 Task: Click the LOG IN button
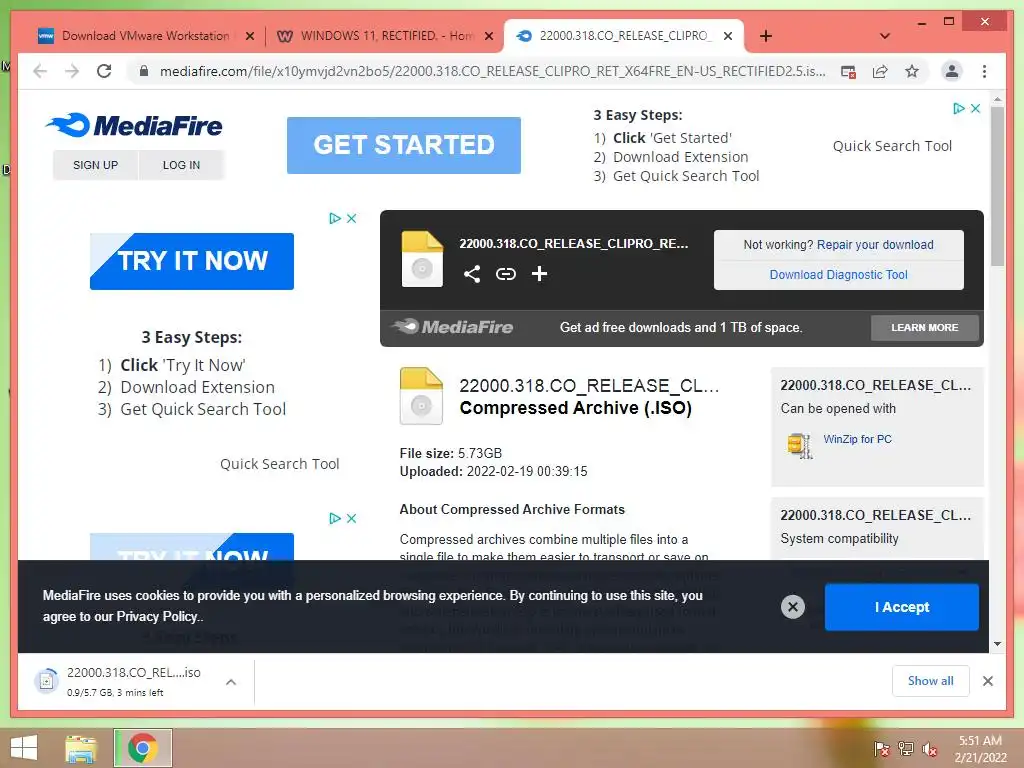(x=181, y=165)
